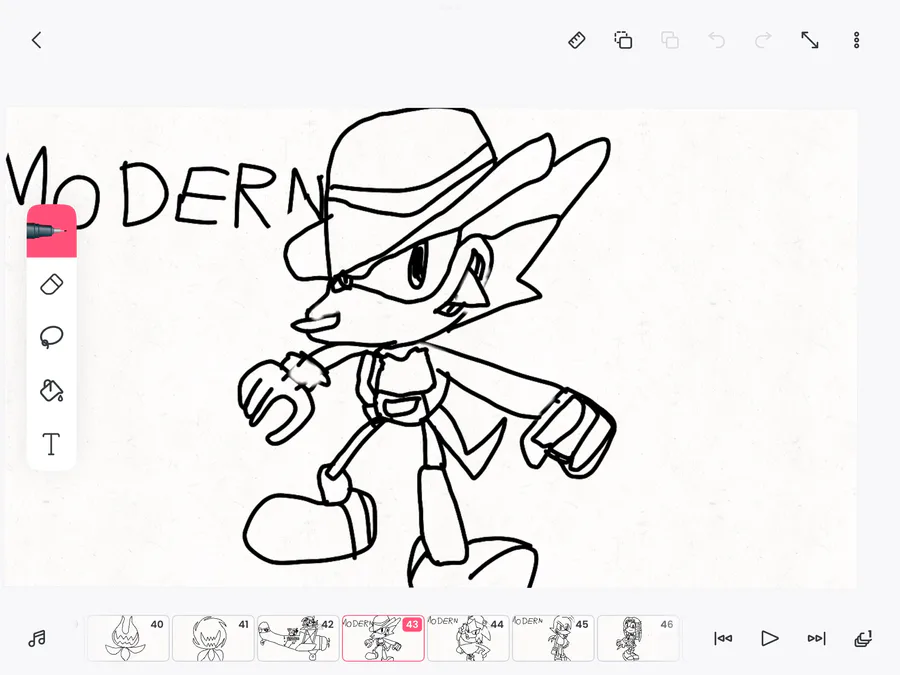Screen dimensions: 900x675
Task: Select frame 45 thumbnail
Action: tap(553, 638)
